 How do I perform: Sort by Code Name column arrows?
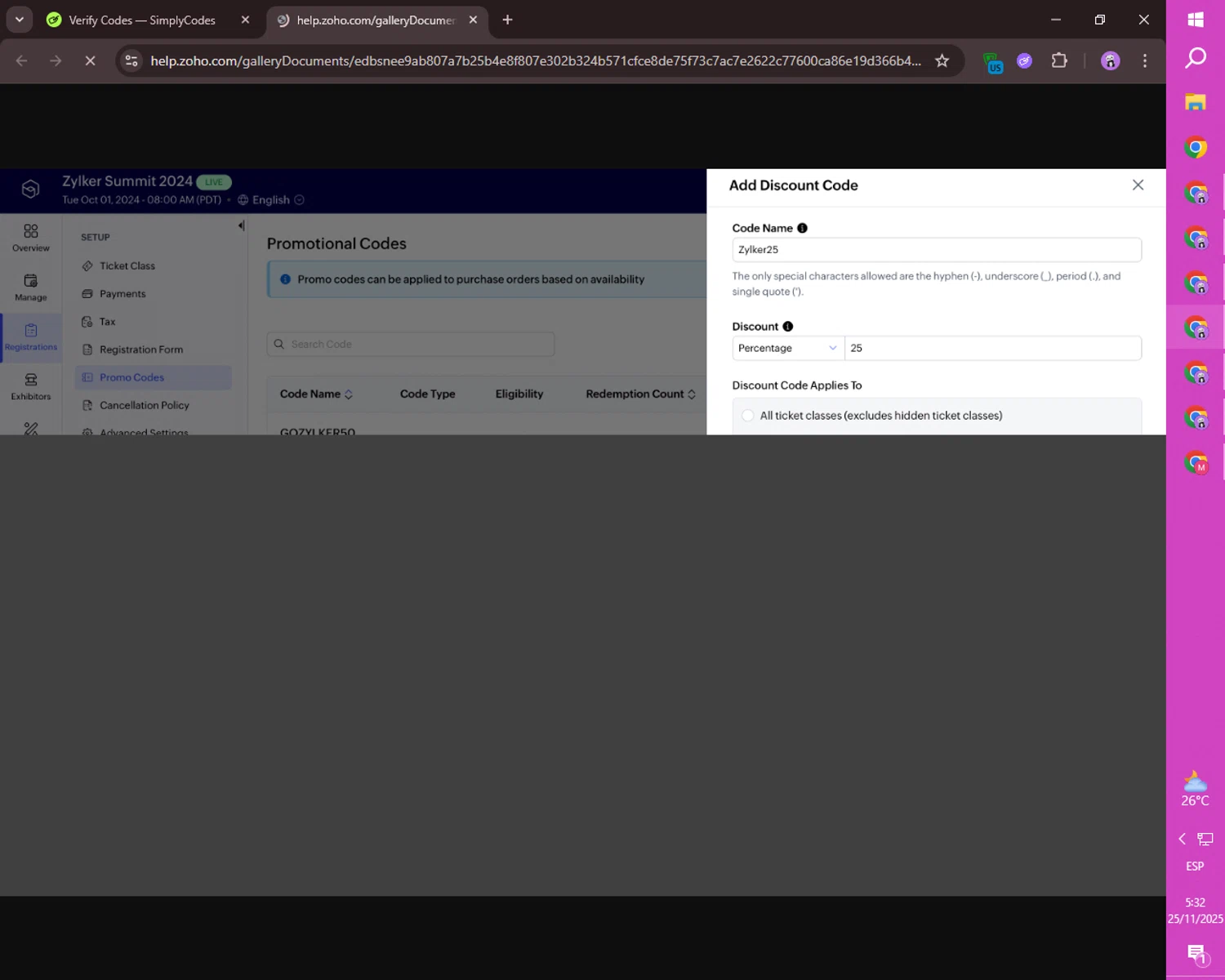click(x=349, y=394)
